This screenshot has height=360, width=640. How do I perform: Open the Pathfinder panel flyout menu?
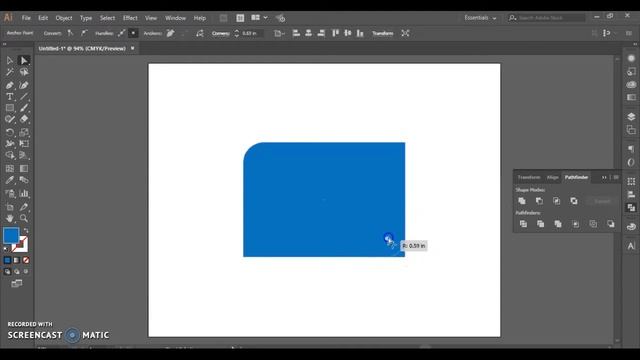[x=616, y=177]
